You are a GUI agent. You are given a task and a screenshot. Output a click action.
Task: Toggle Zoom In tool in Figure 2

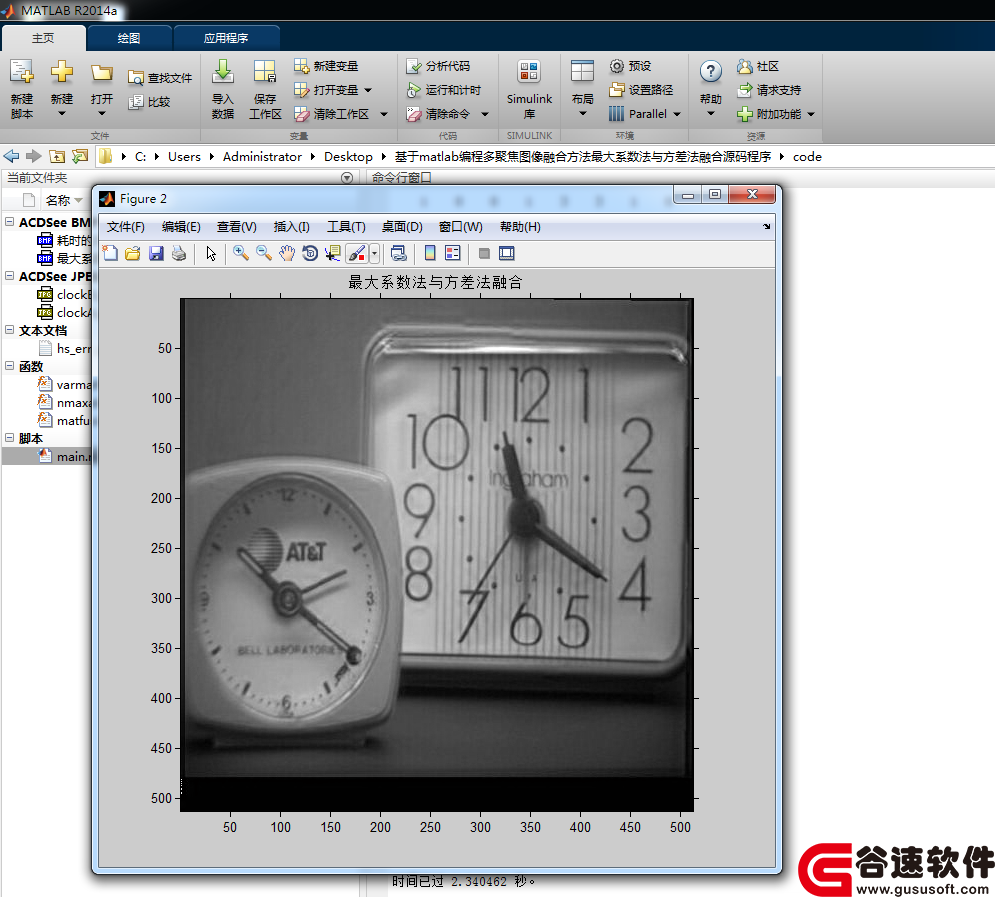coord(241,253)
